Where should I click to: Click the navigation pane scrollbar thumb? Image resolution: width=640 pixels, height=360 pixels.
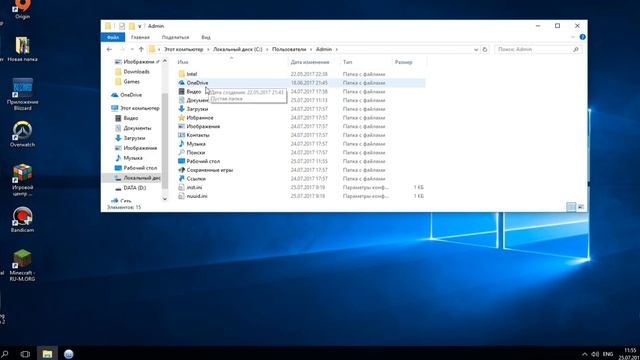tap(165, 141)
